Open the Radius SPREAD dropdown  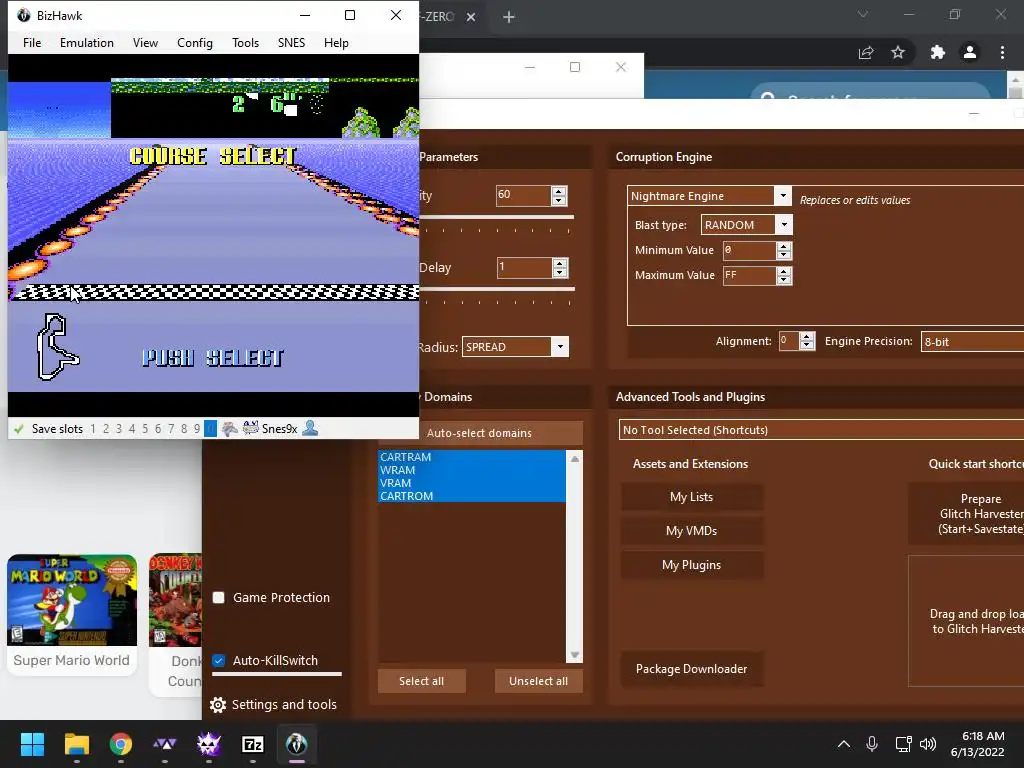point(560,347)
